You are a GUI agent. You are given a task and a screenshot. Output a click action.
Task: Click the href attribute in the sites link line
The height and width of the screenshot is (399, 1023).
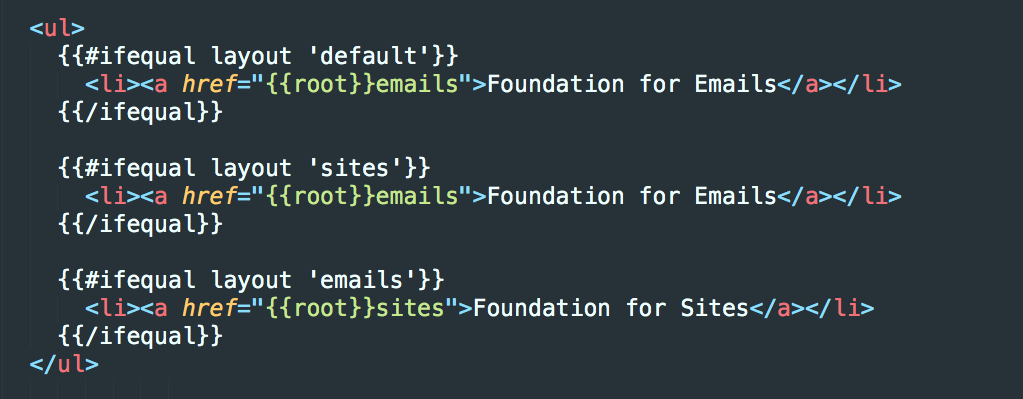tap(210, 309)
